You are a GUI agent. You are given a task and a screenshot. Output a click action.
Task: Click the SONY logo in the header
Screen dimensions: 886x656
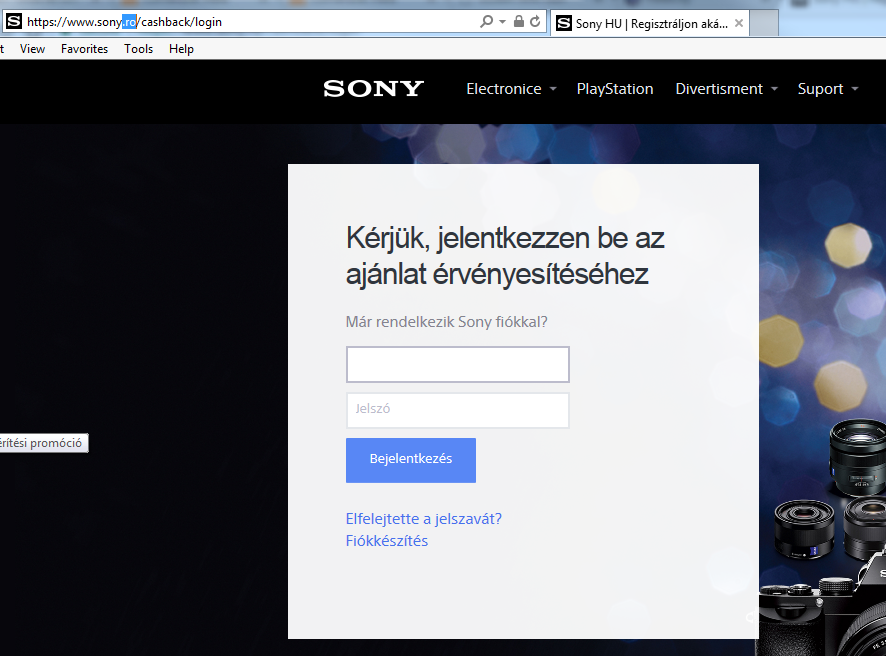pyautogui.click(x=372, y=89)
